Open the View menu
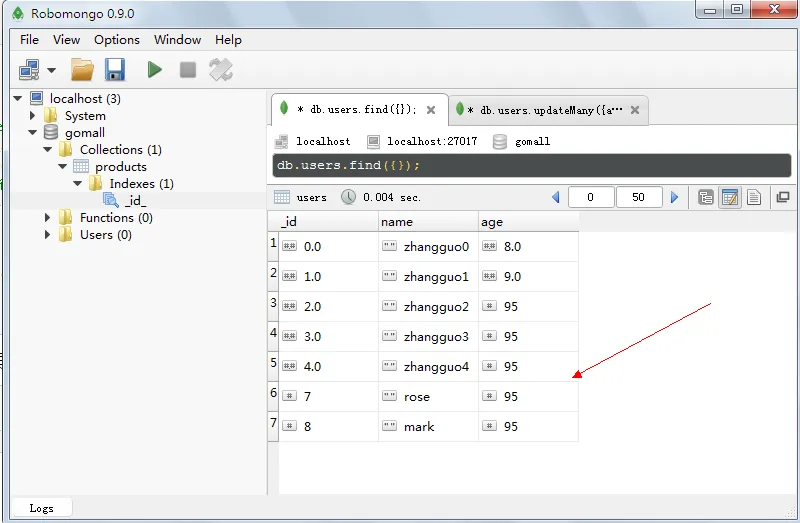This screenshot has width=800, height=523. [66, 40]
